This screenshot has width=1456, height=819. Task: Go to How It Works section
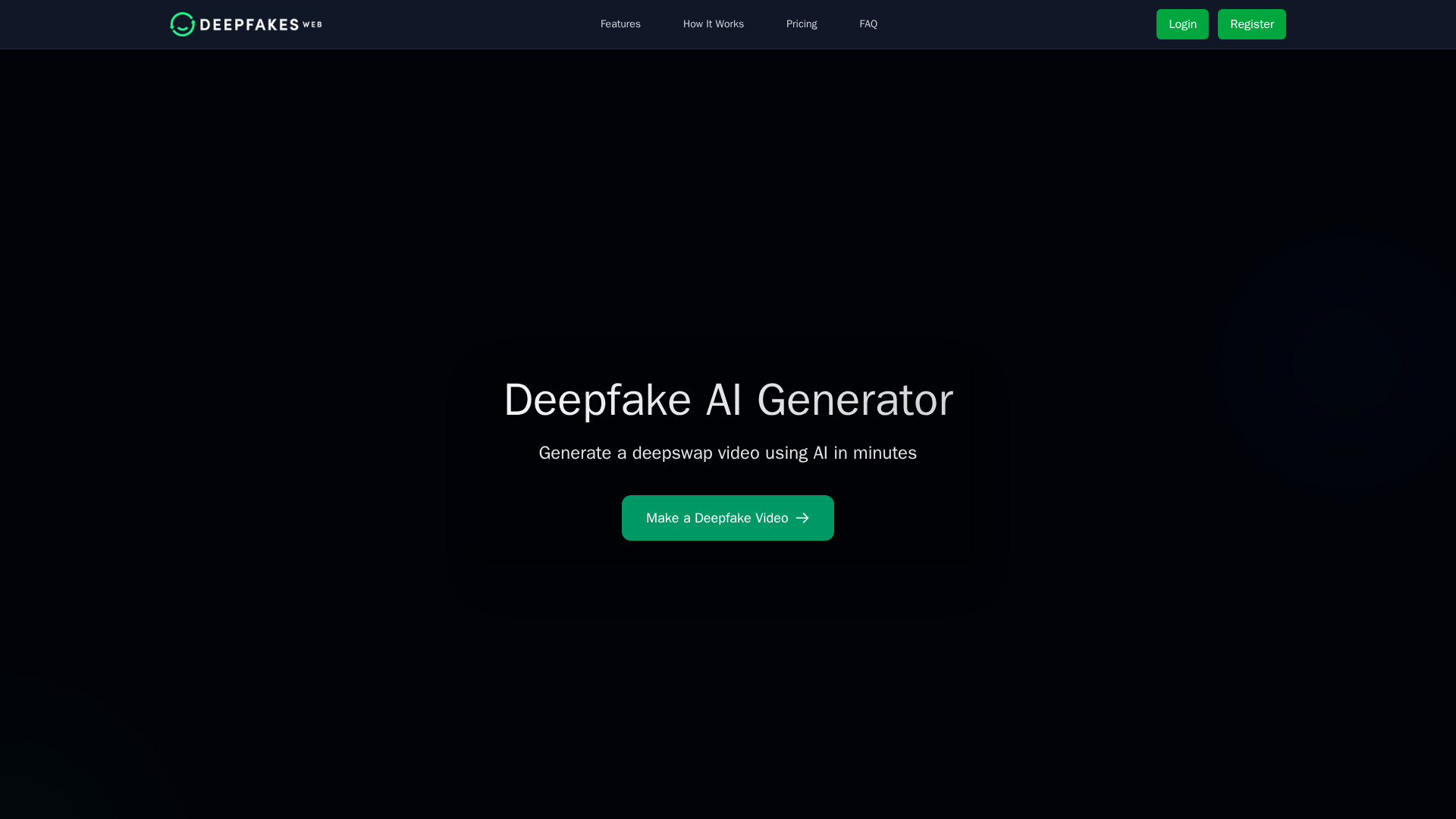[x=713, y=24]
